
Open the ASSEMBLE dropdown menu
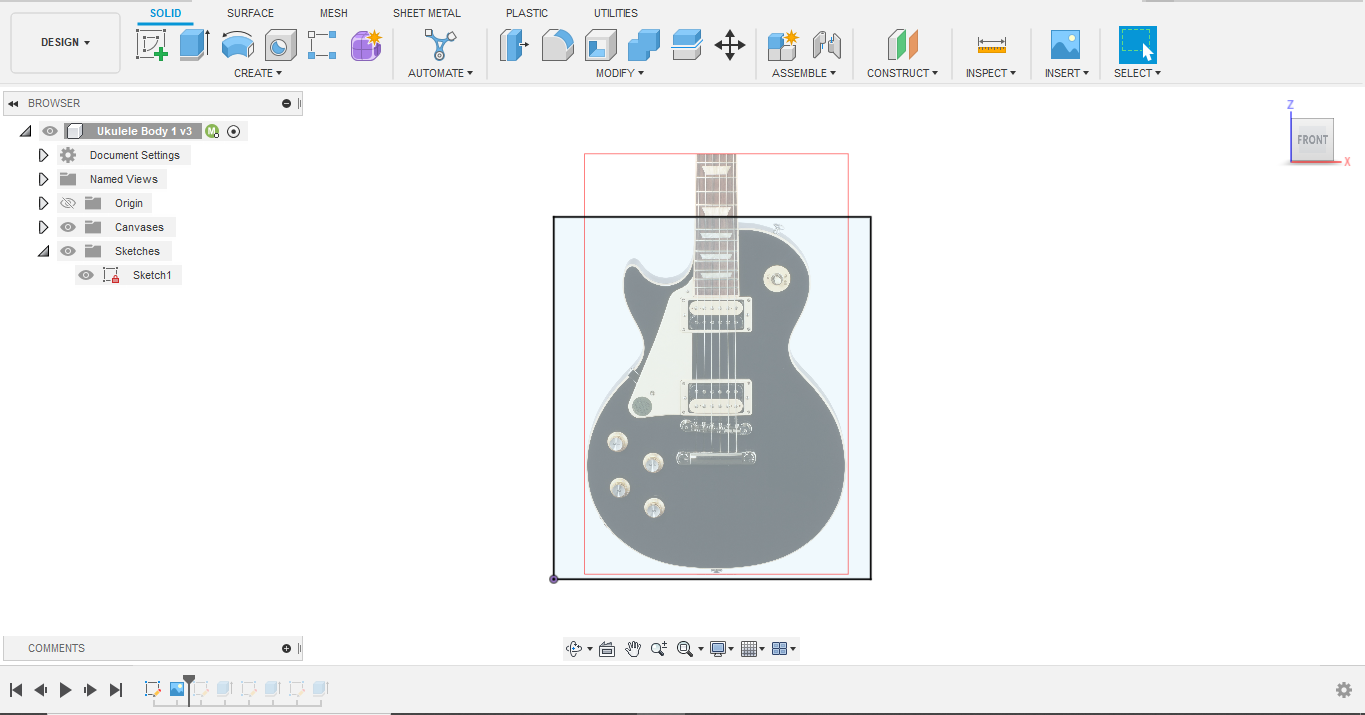pos(804,73)
